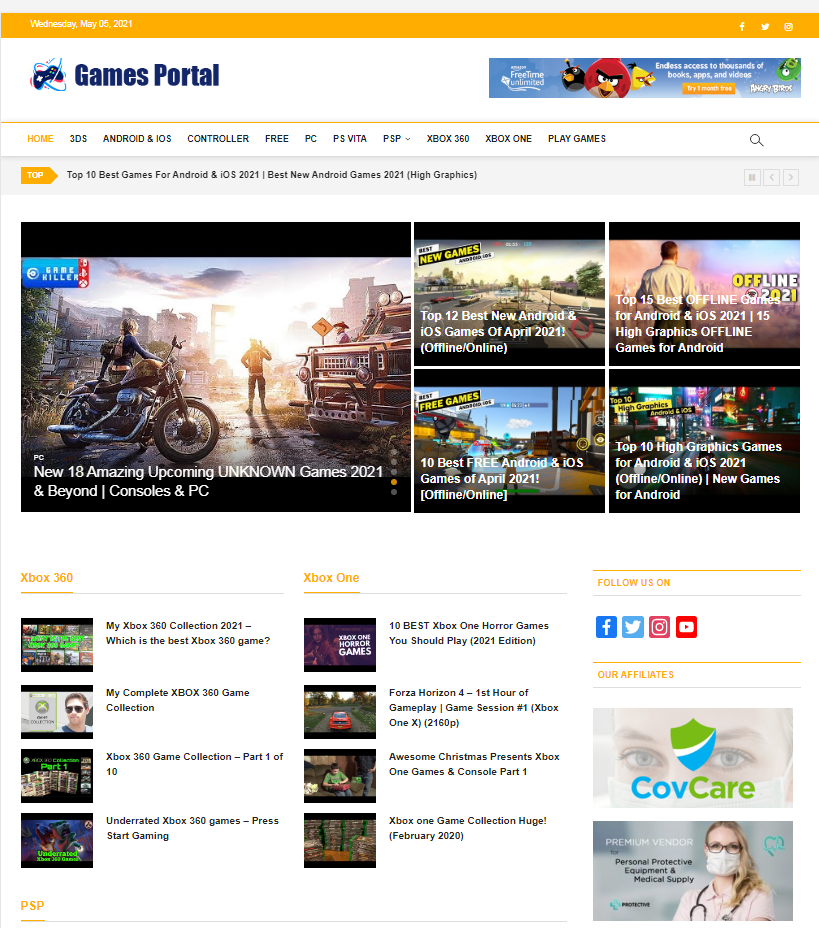Pause the top news ticker

(x=752, y=177)
